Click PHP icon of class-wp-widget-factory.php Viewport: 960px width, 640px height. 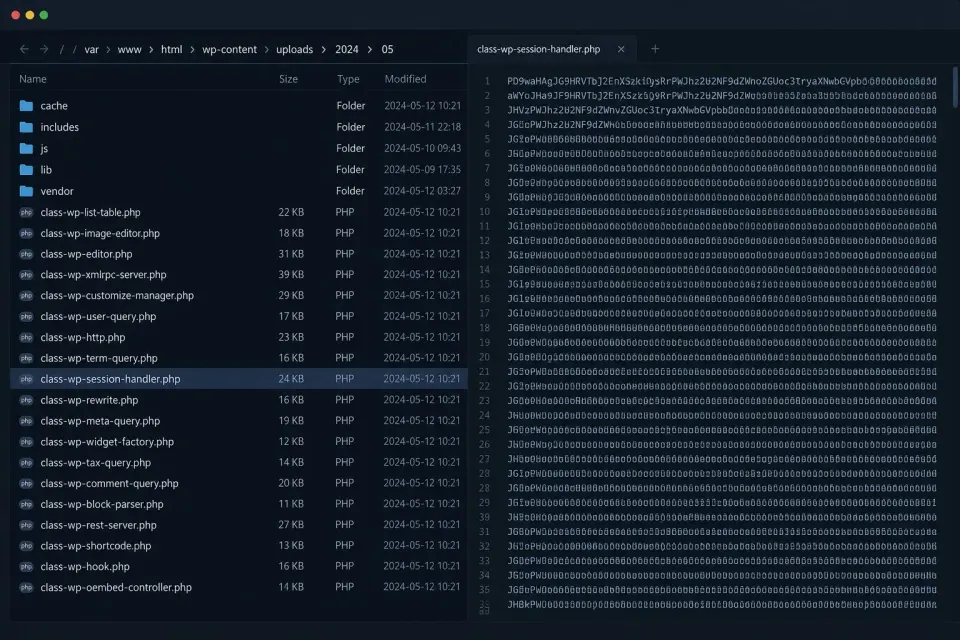[x=26, y=442]
